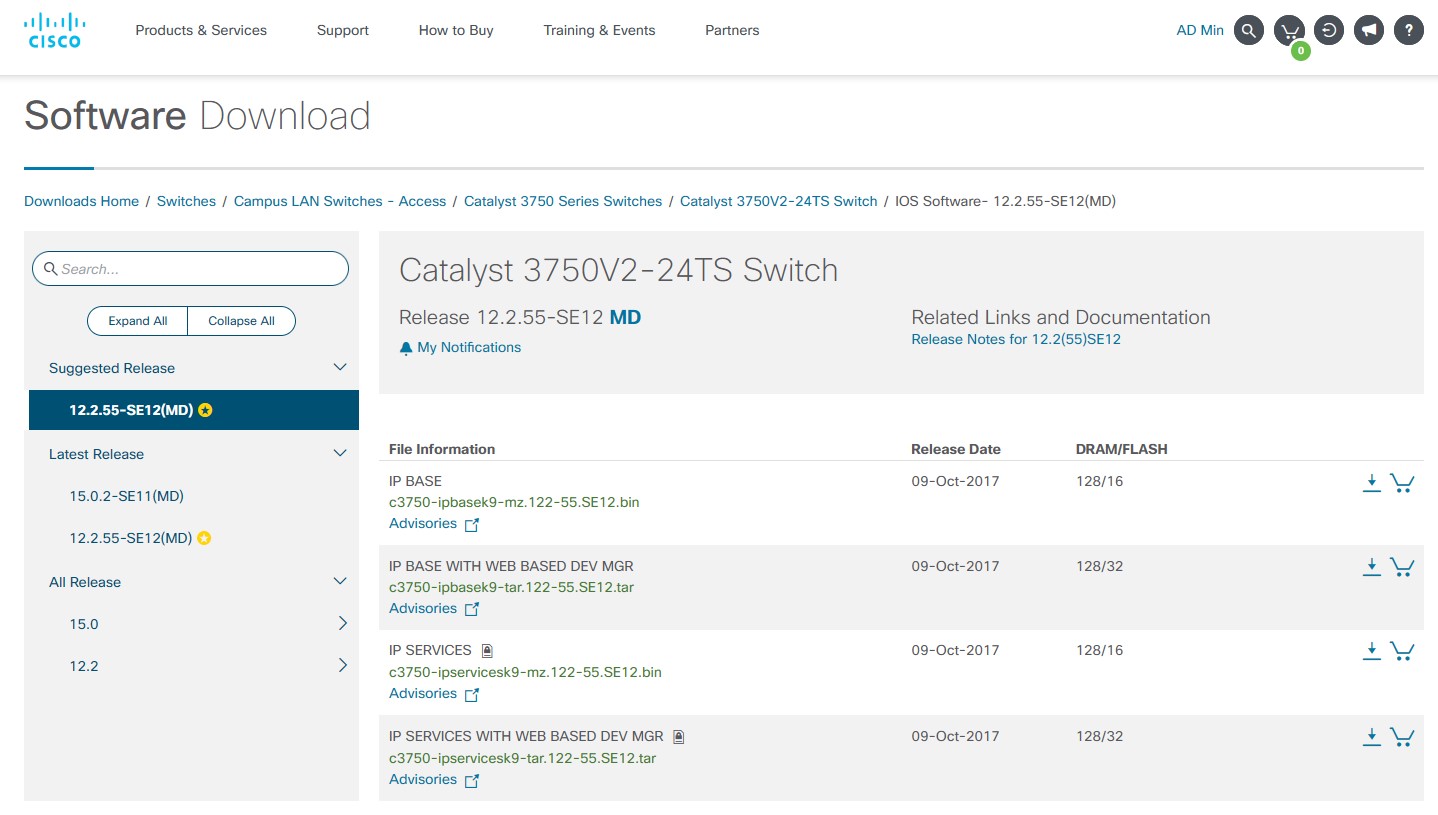Download the IP BASE .bin file

pos(1372,483)
